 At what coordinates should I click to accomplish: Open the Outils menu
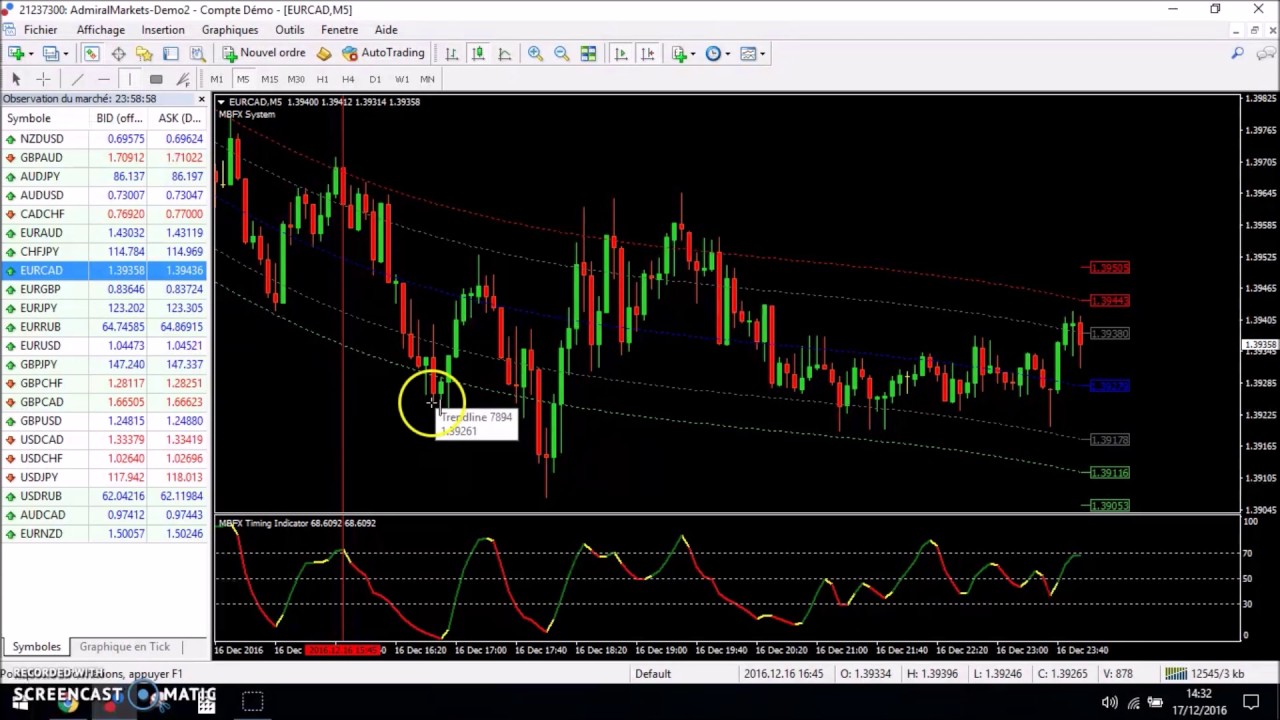click(x=290, y=30)
